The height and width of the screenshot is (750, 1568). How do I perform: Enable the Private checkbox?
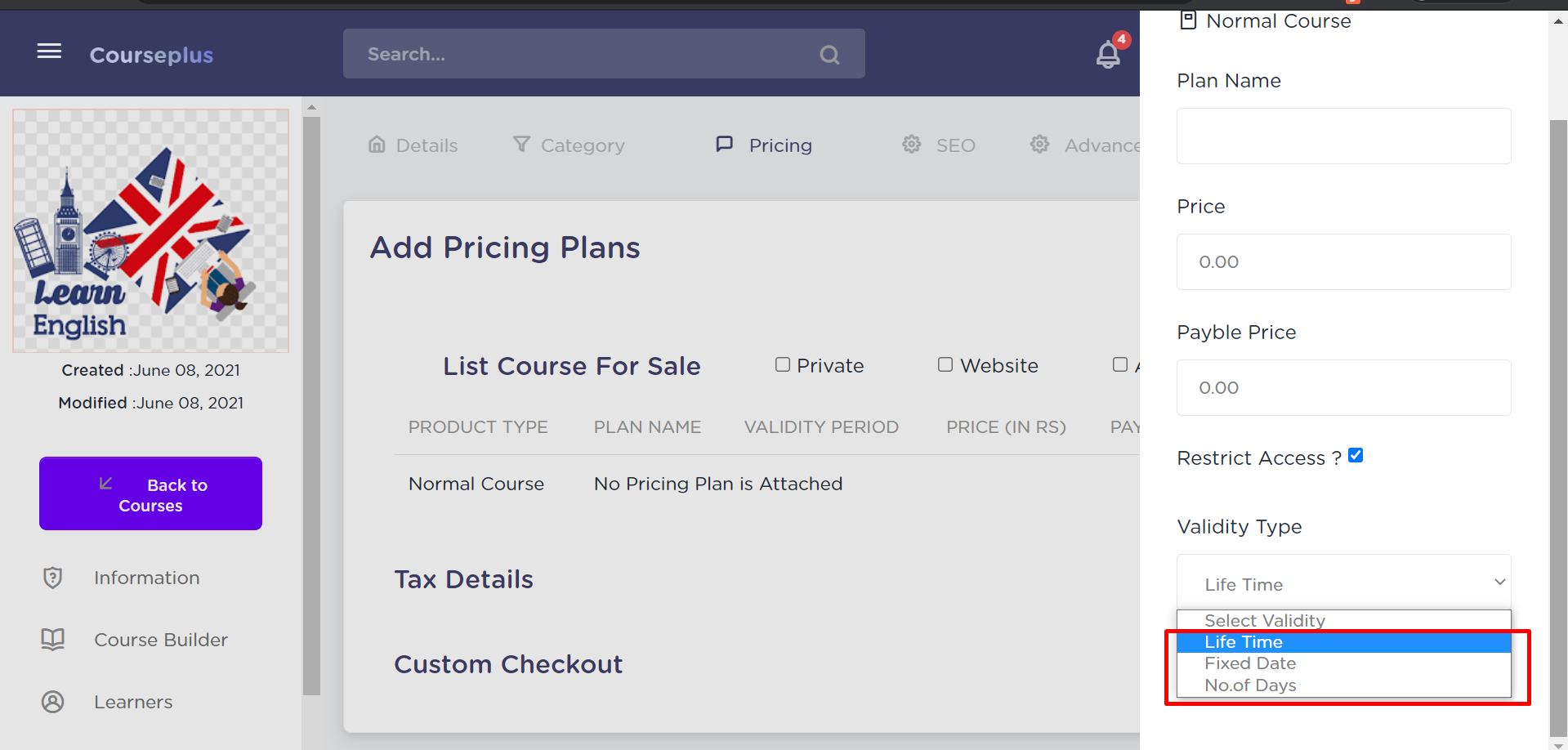[x=783, y=364]
